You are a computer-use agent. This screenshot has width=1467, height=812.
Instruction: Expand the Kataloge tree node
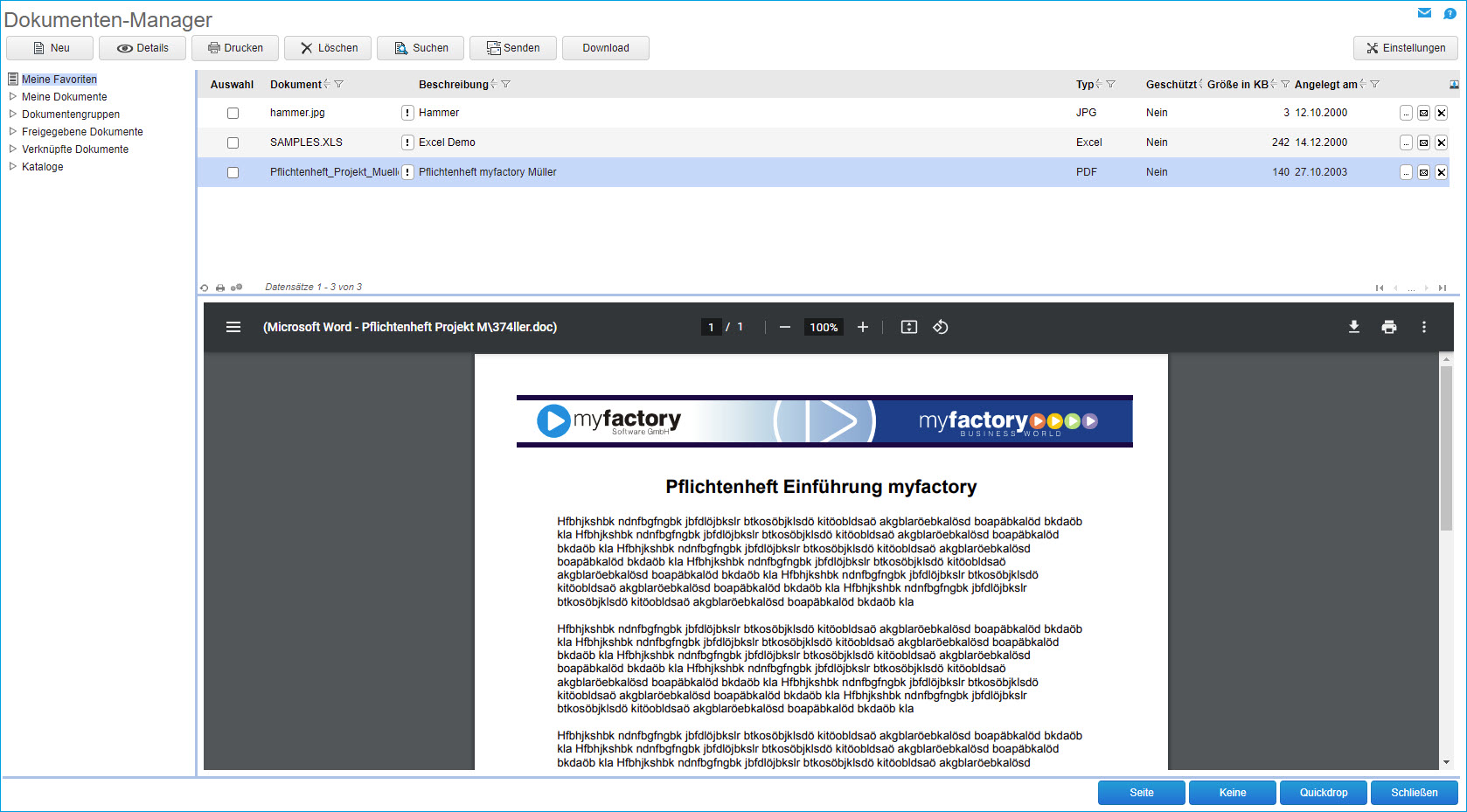click(x=13, y=167)
